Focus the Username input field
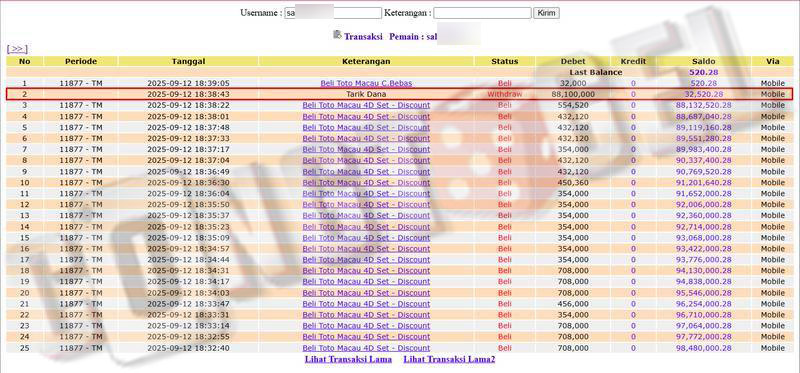 333,13
